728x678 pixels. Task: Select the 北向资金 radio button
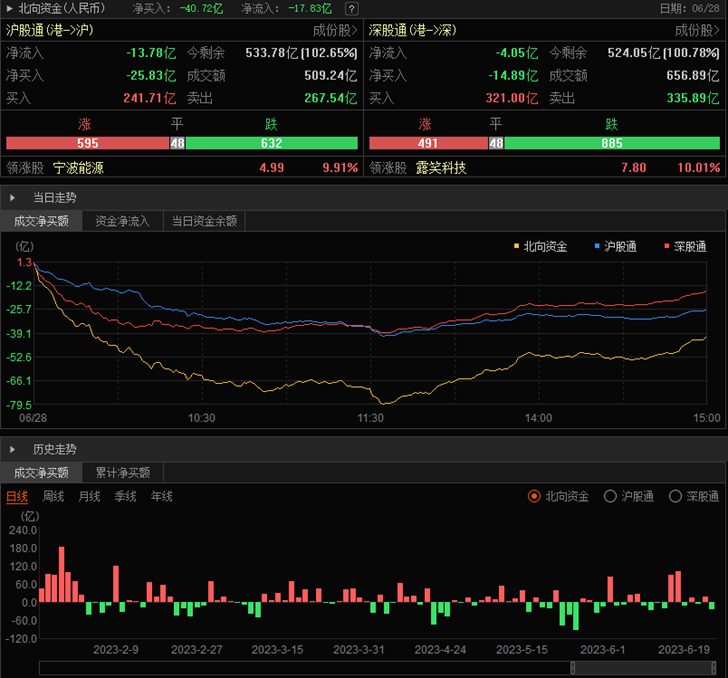(x=534, y=496)
